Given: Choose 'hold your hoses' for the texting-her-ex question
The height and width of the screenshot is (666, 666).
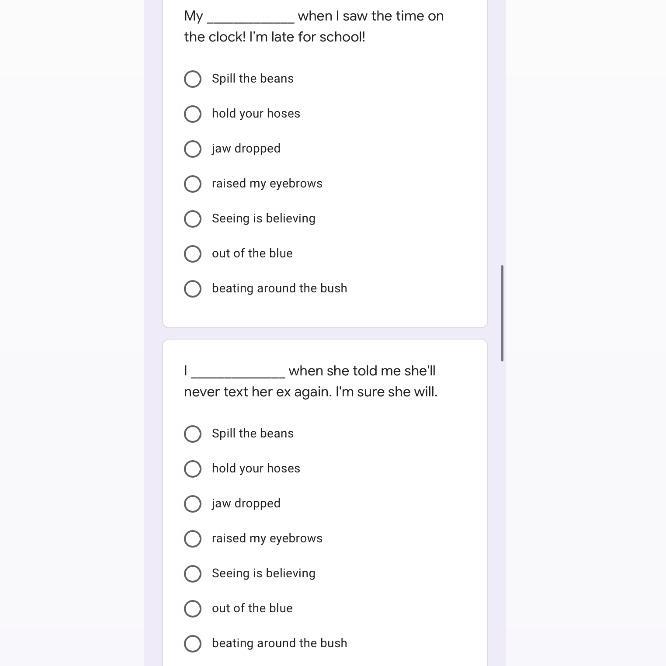Looking at the screenshot, I should click(193, 469).
